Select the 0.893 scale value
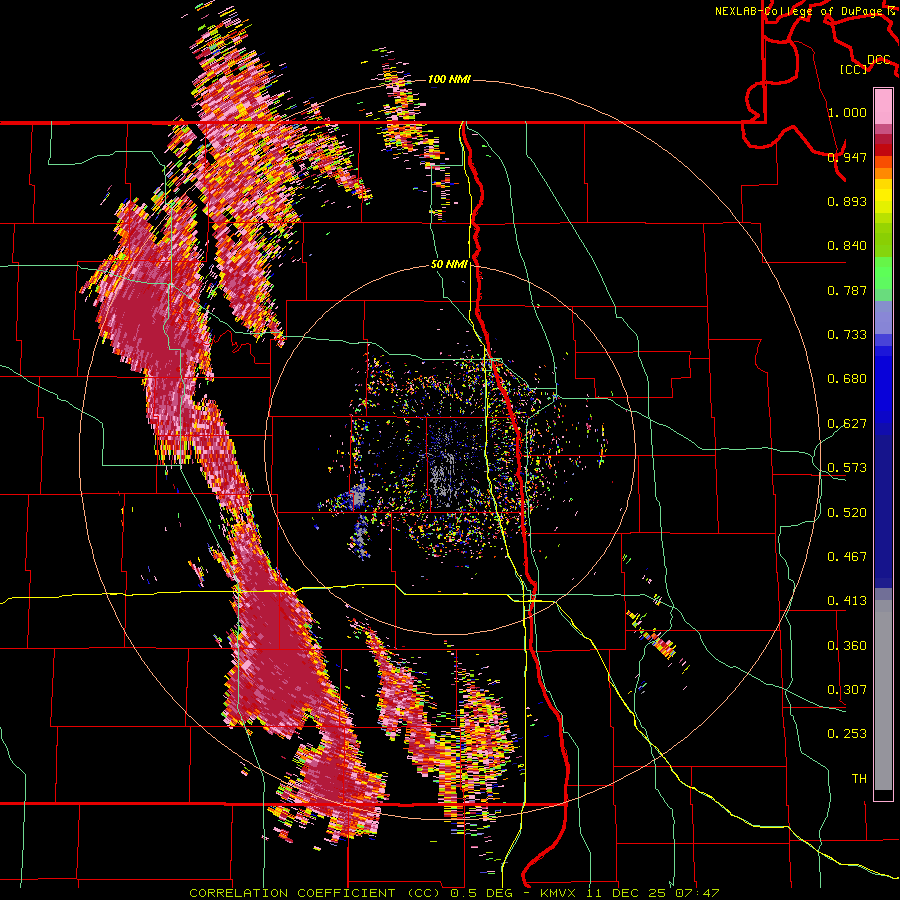900x900 pixels. [x=847, y=201]
